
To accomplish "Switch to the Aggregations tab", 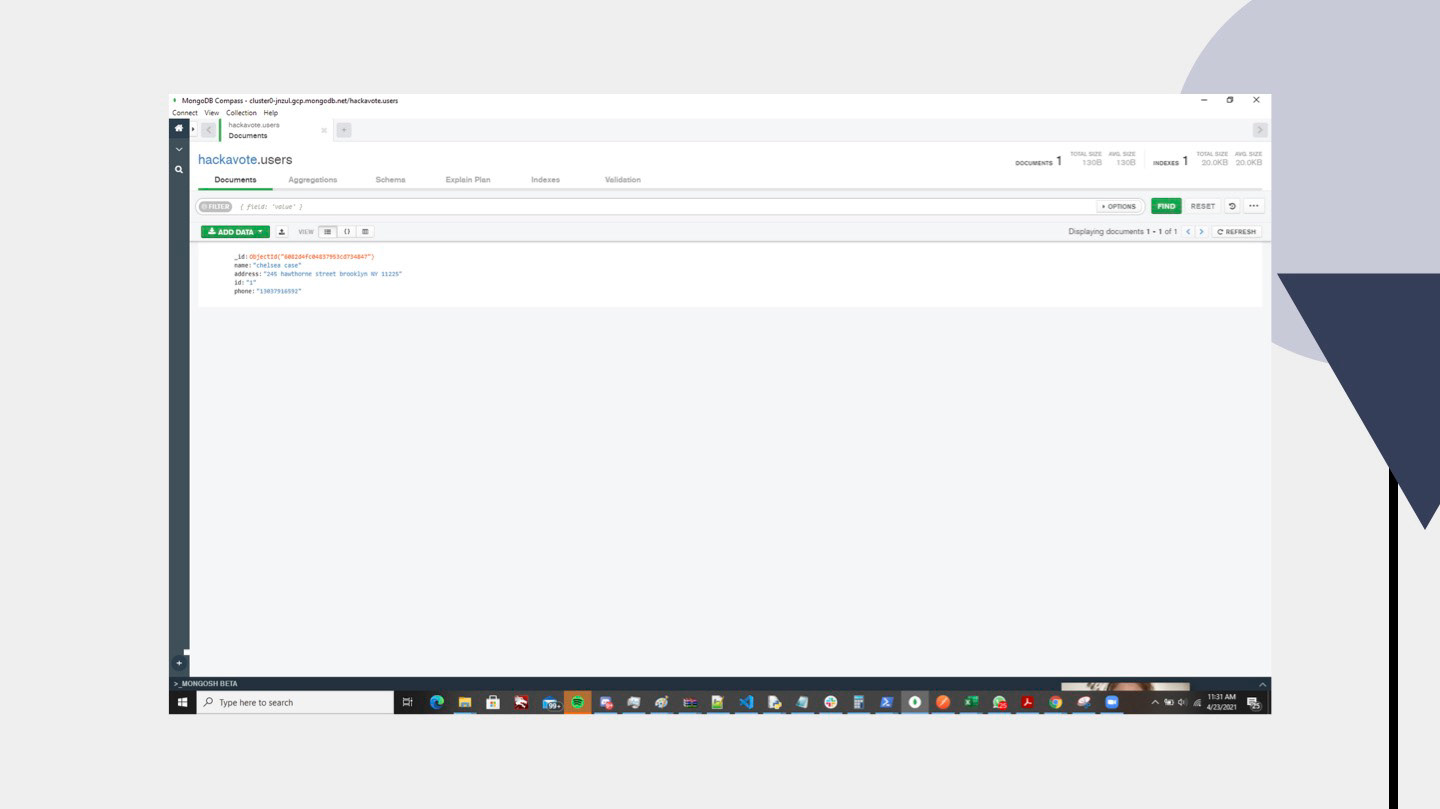I will tap(313, 180).
